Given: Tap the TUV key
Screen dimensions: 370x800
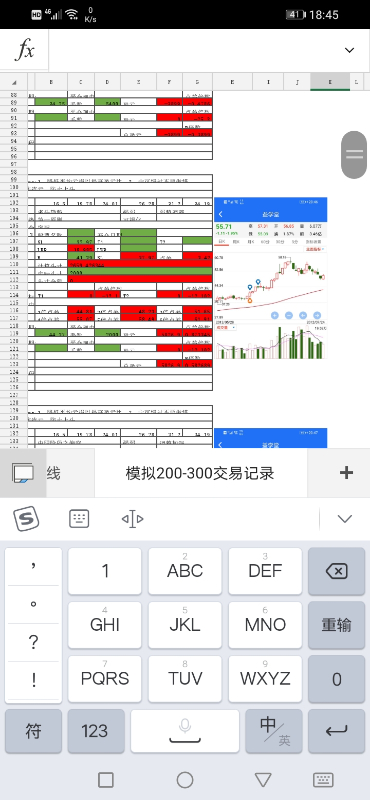Looking at the screenshot, I should click(x=185, y=679).
